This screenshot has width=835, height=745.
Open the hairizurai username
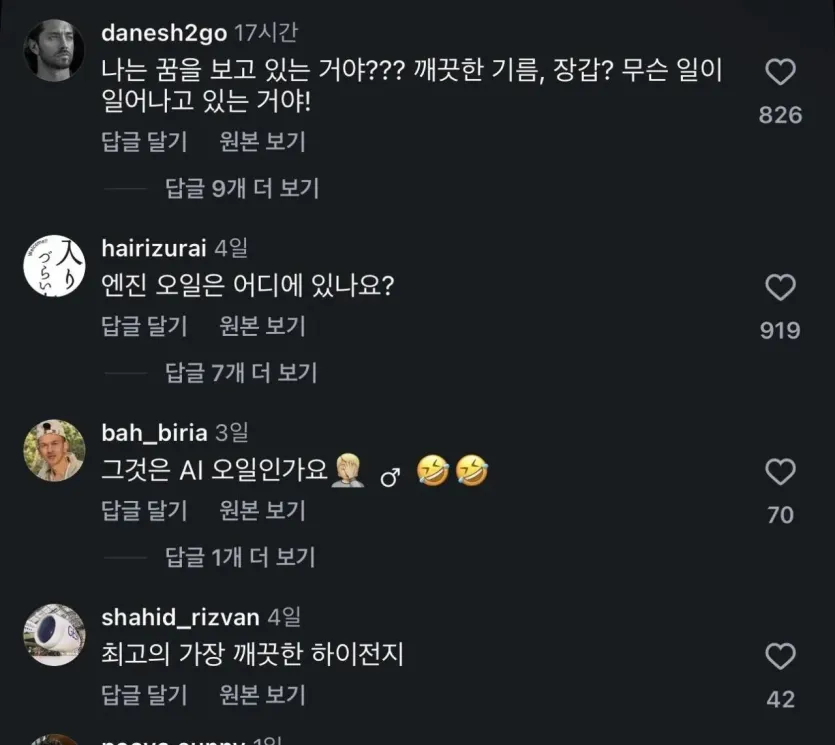[x=154, y=248]
